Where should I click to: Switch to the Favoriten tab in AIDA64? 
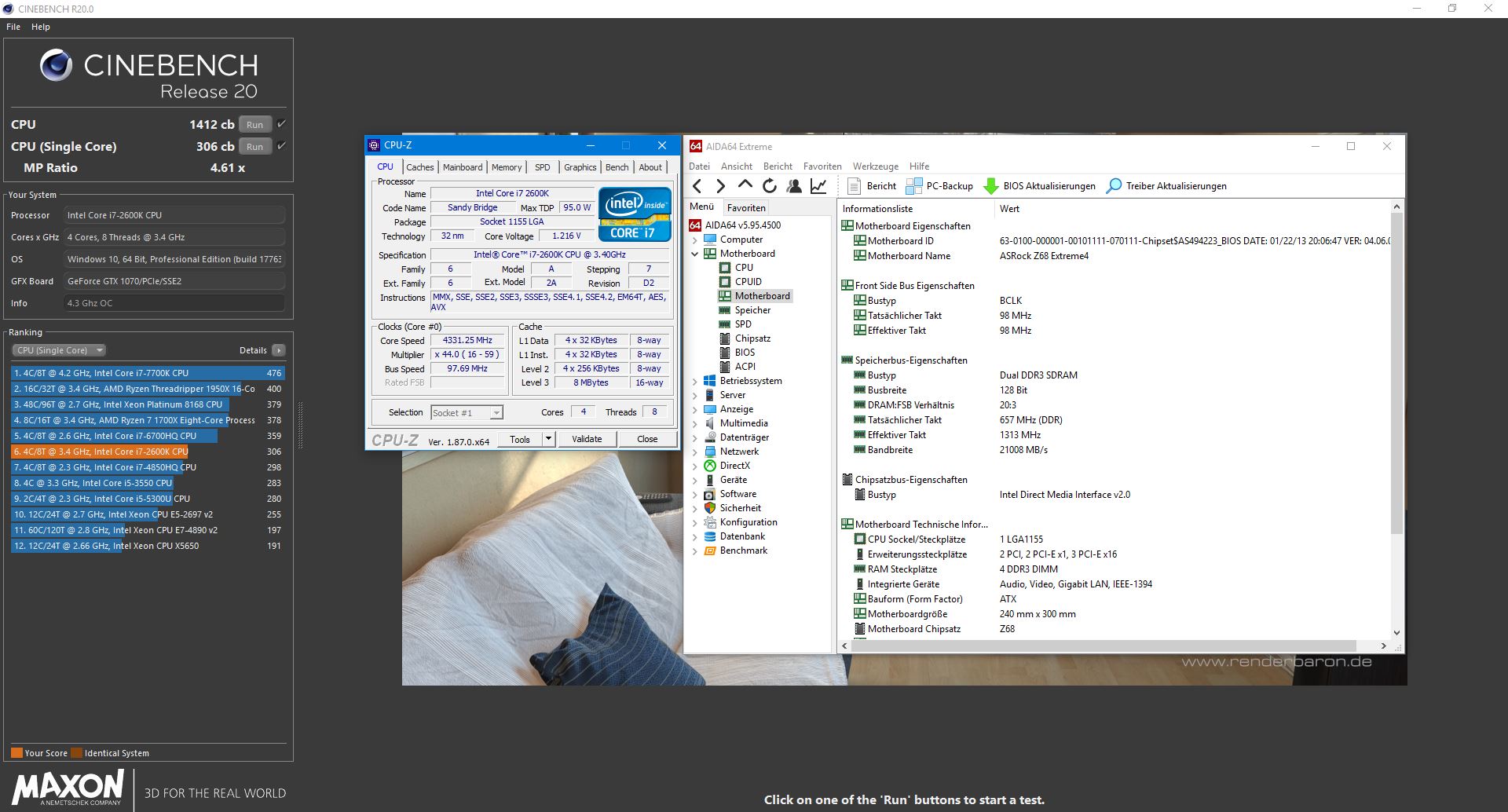coord(745,207)
